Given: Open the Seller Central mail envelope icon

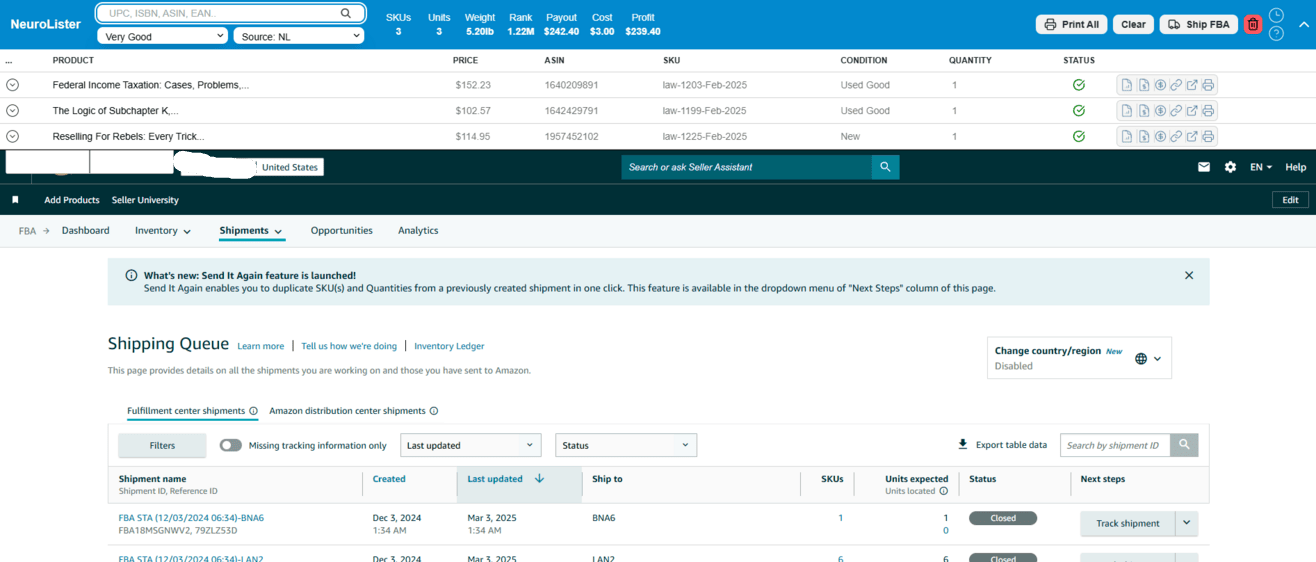Looking at the screenshot, I should point(1204,167).
